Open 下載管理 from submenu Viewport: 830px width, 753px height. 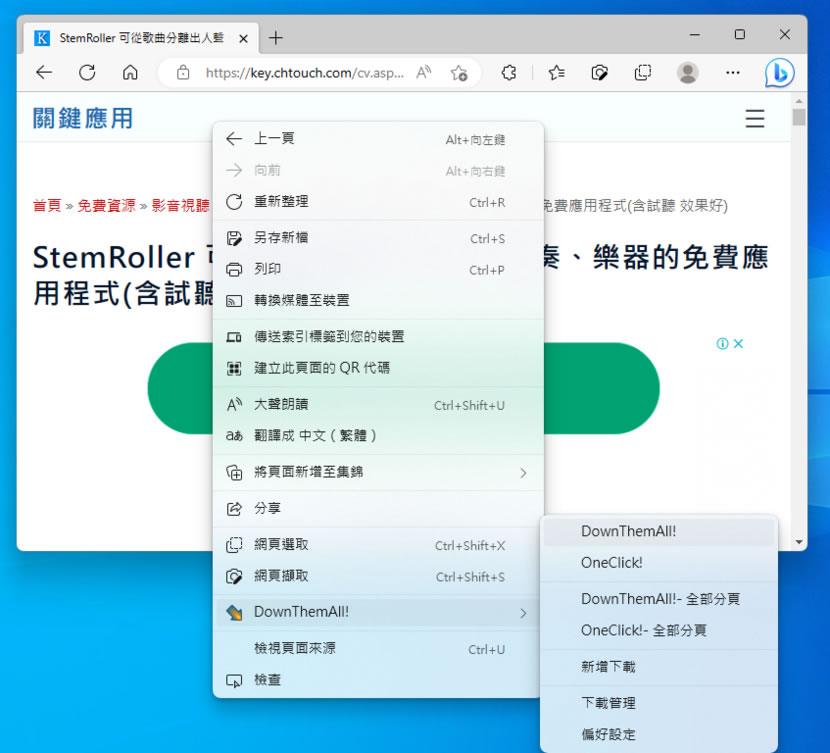tap(658, 703)
